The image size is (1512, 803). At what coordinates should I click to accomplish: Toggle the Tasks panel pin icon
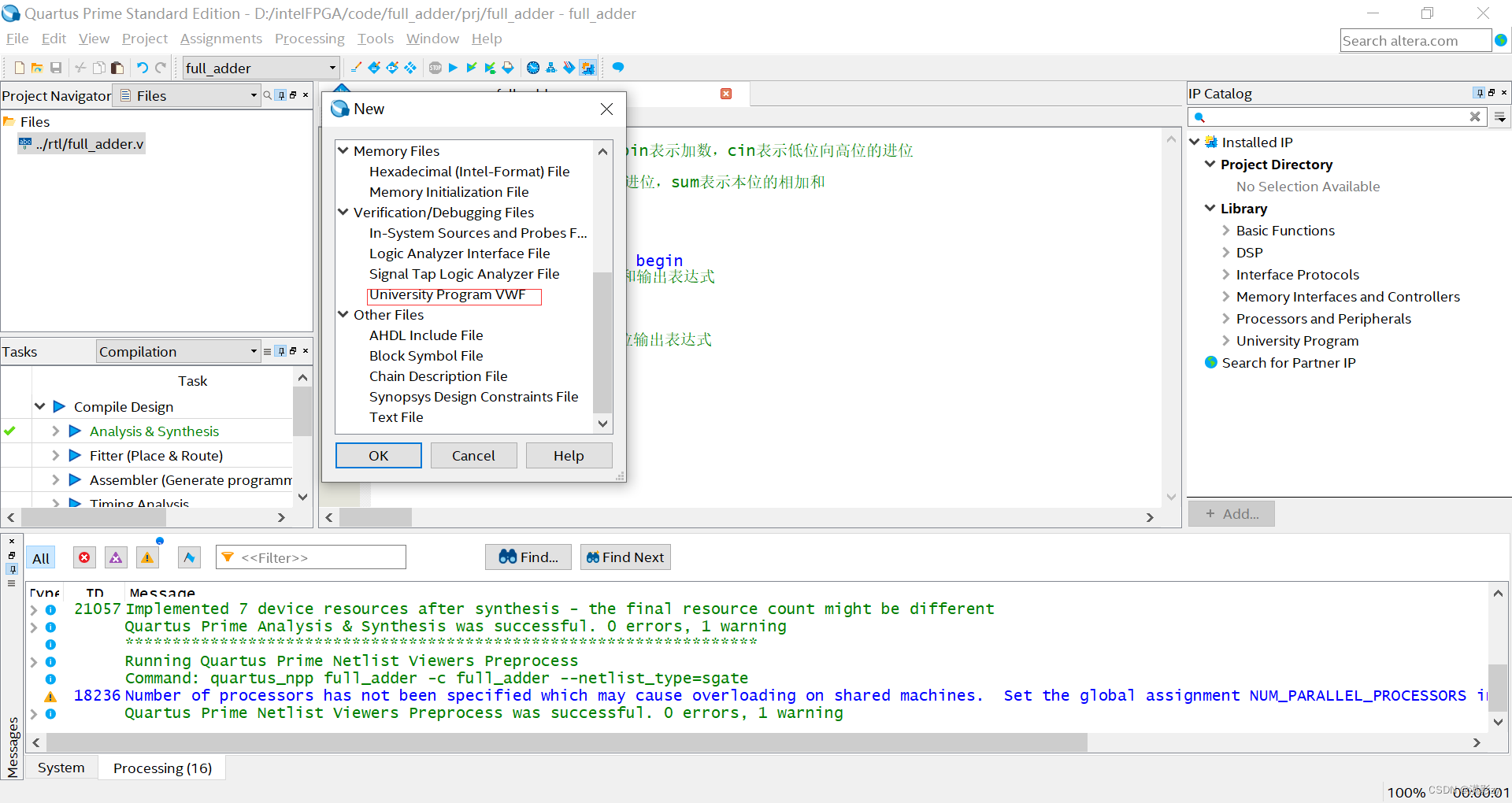[281, 351]
